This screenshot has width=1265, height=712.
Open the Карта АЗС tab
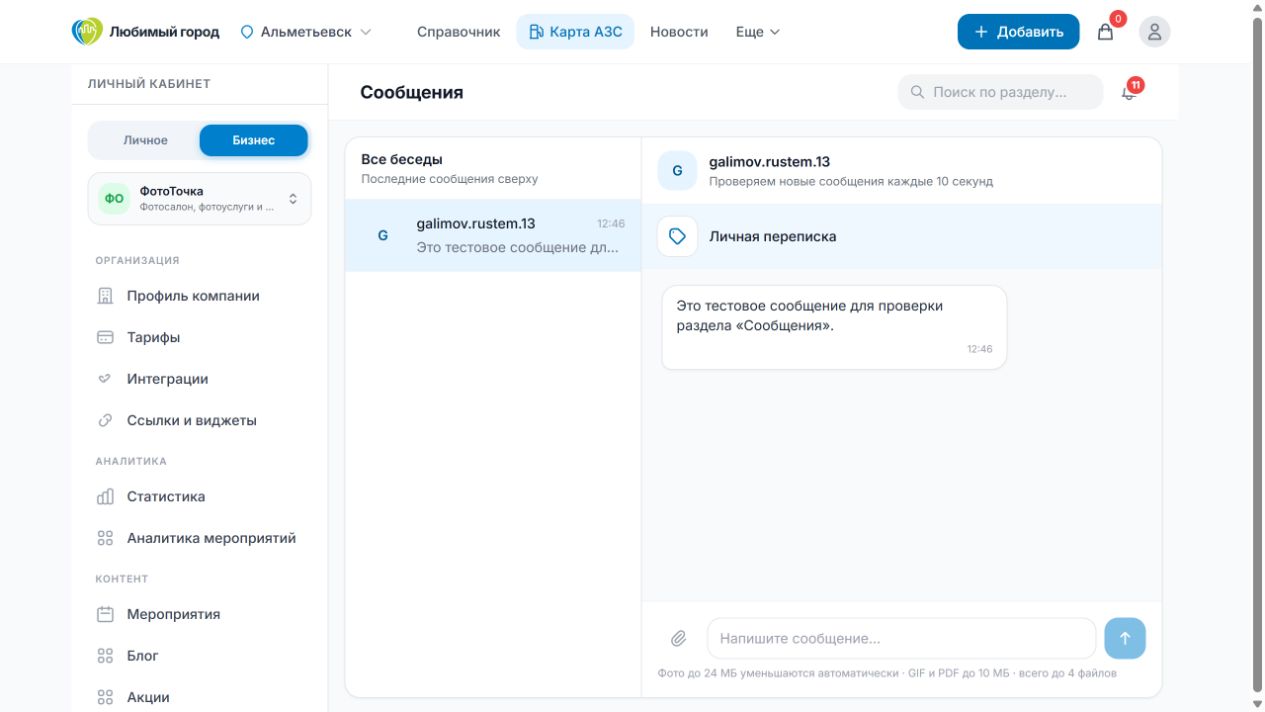coord(575,32)
